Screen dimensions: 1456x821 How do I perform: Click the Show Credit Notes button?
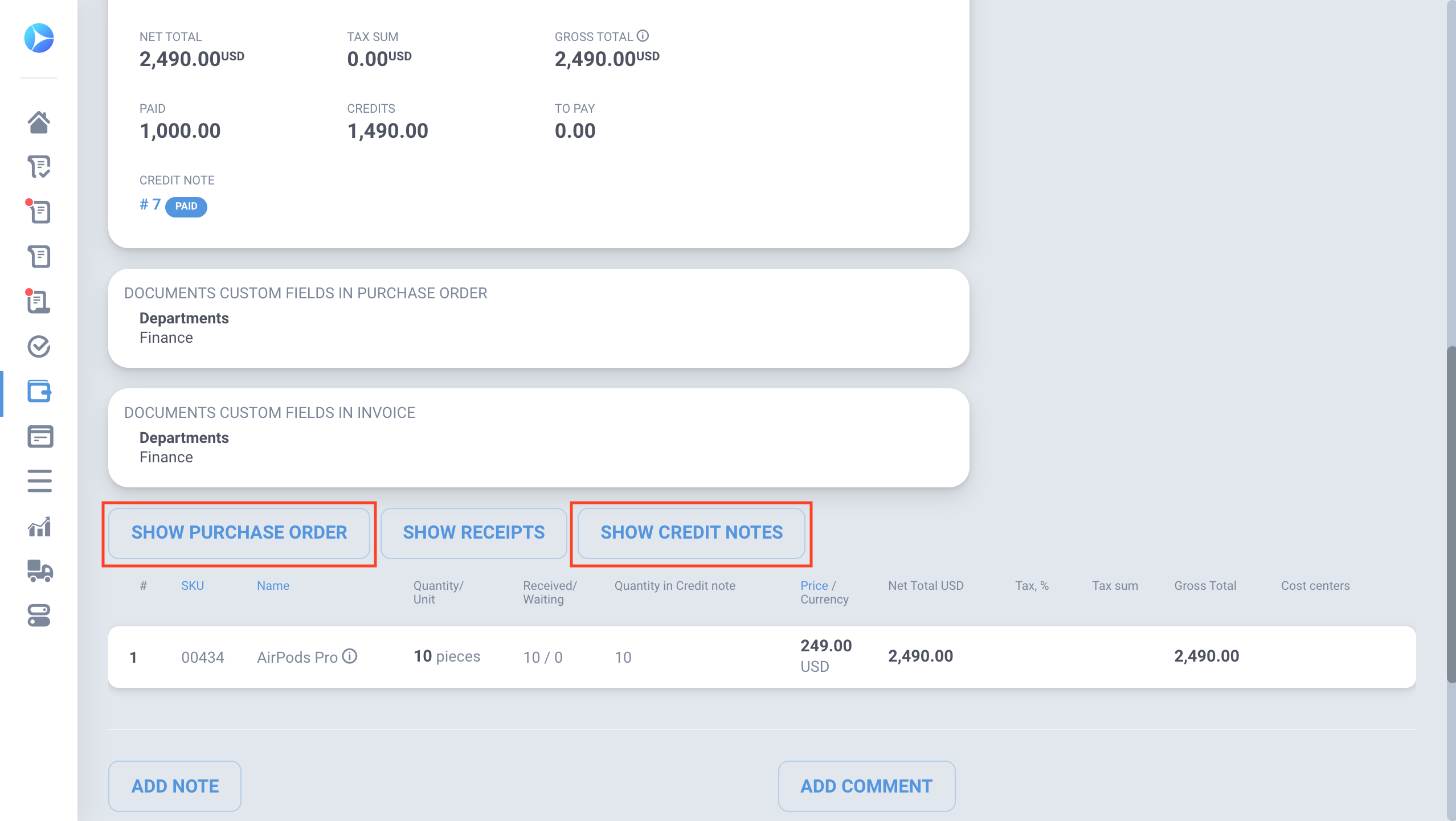tap(692, 532)
